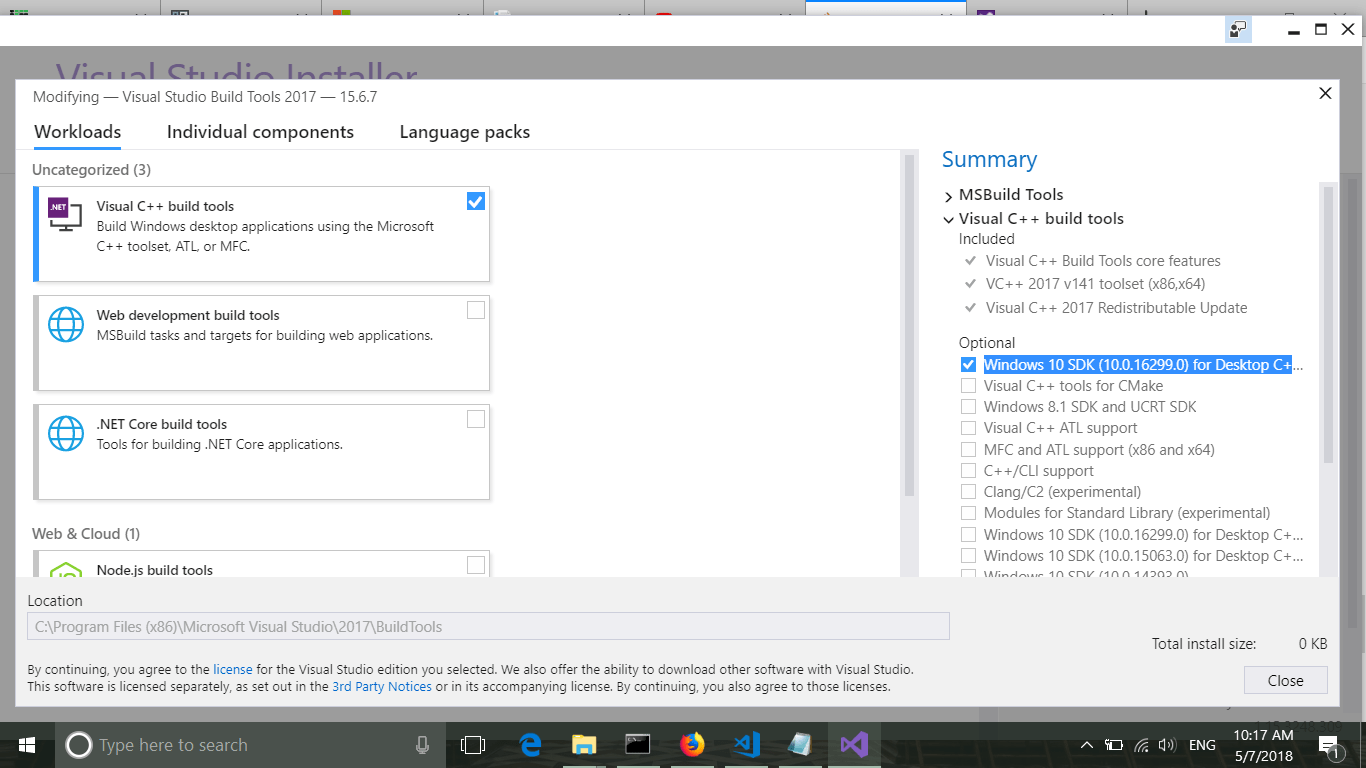Open Visual Studio Code from the taskbar
The height and width of the screenshot is (768, 1366).
[x=746, y=745]
